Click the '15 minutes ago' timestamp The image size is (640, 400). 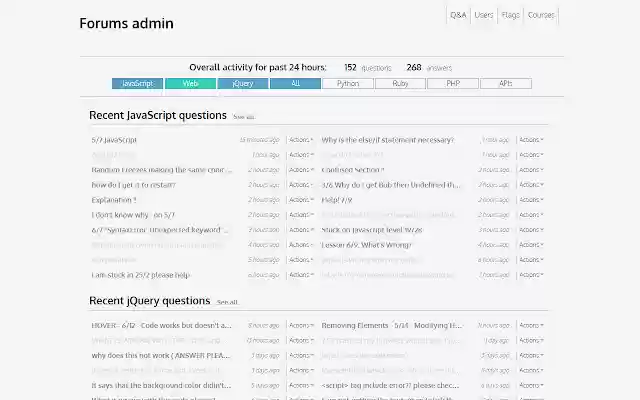click(260, 140)
